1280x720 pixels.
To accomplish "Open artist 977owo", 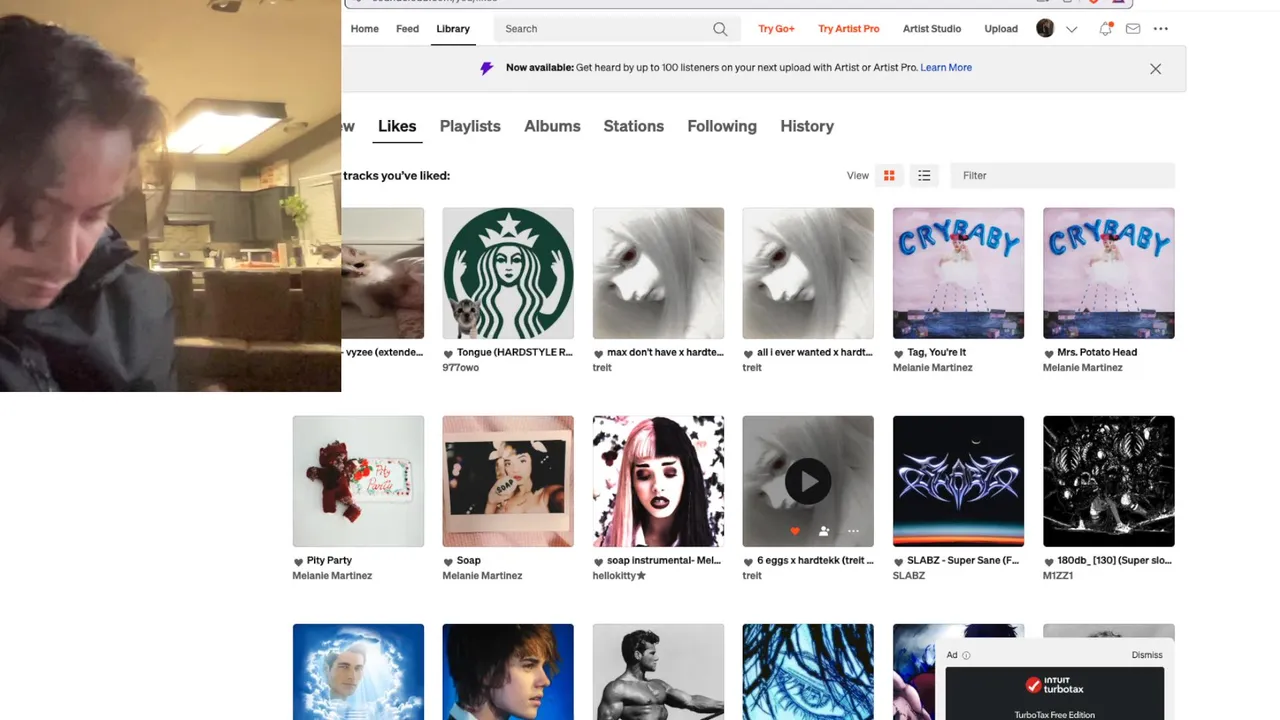I will click(x=461, y=368).
